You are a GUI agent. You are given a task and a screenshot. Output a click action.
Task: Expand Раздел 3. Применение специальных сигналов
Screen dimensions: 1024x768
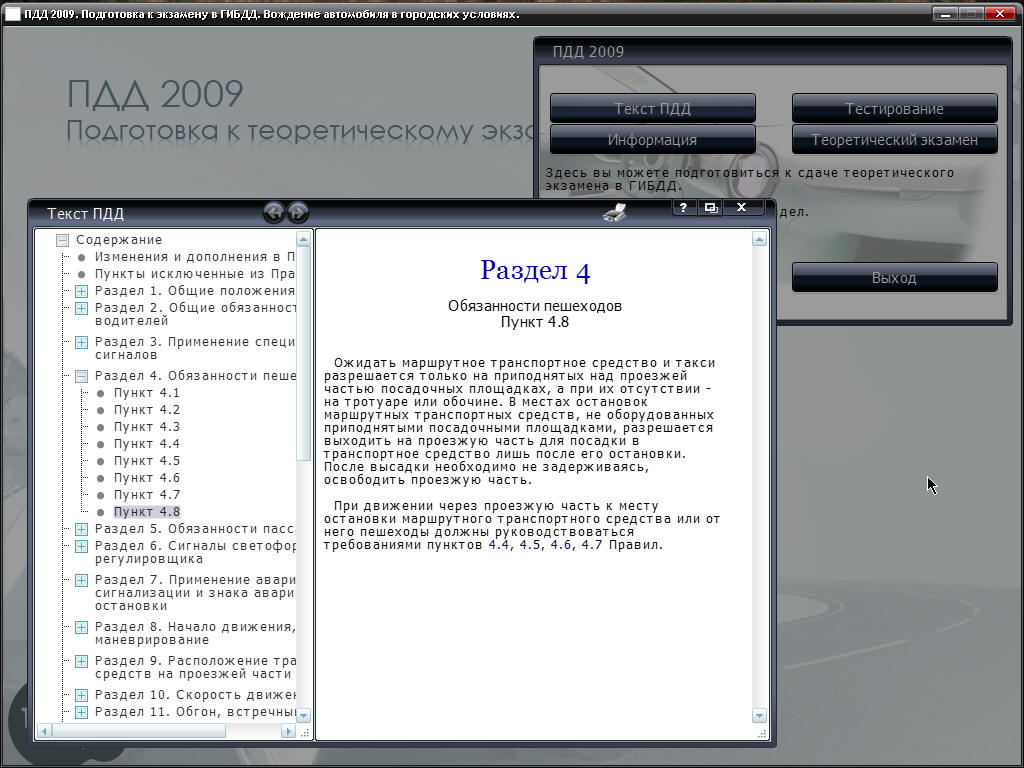(81, 342)
